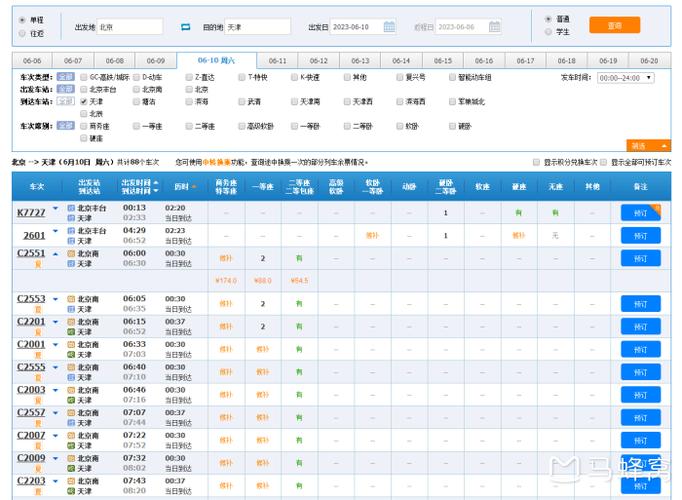Collapse the 筛选 filter panel
The width and height of the screenshot is (682, 500).
[649, 146]
